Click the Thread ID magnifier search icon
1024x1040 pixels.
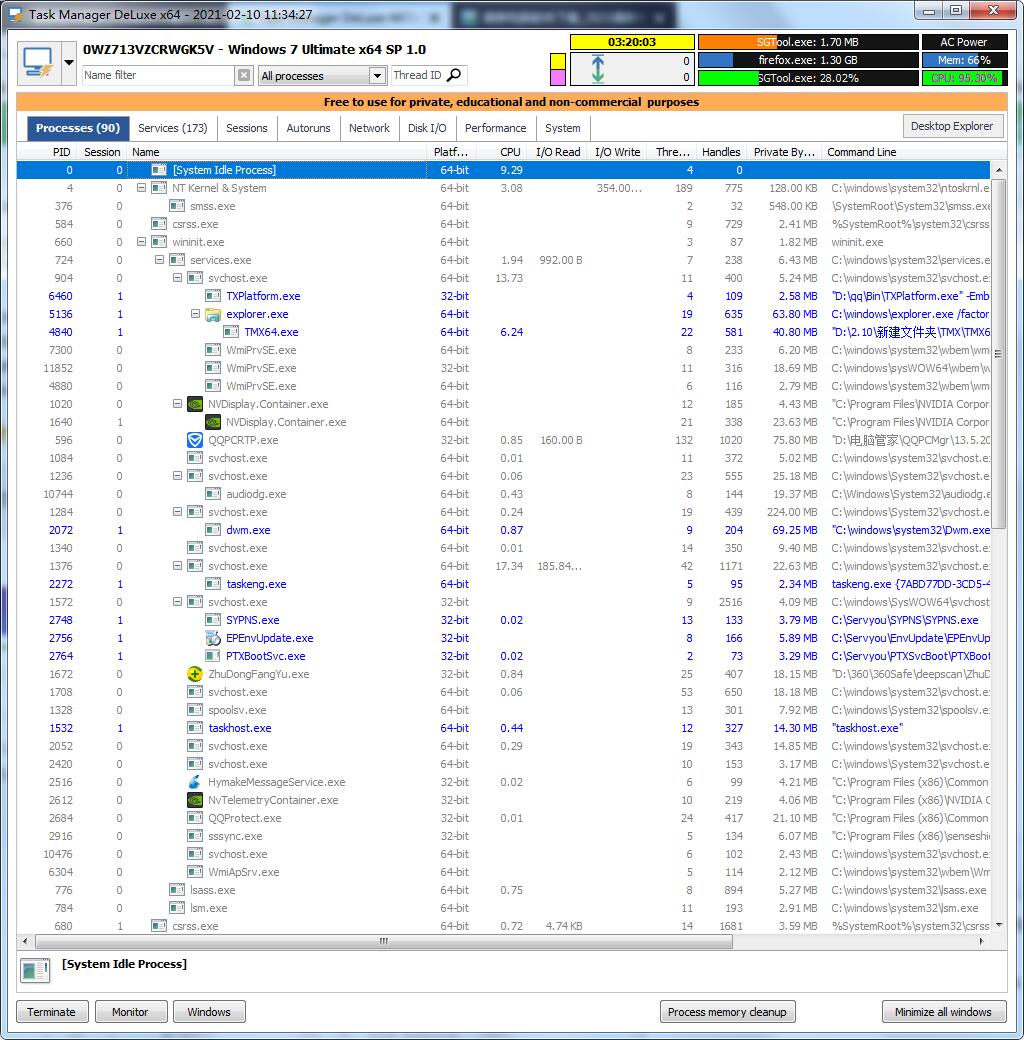(454, 75)
